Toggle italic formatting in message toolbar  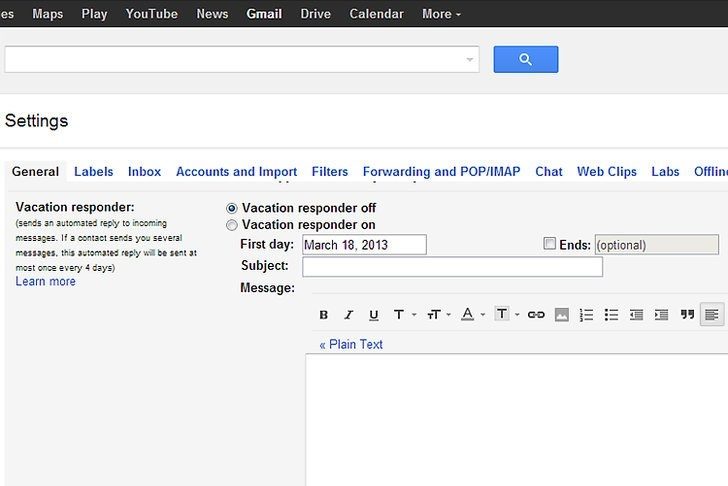pos(348,315)
